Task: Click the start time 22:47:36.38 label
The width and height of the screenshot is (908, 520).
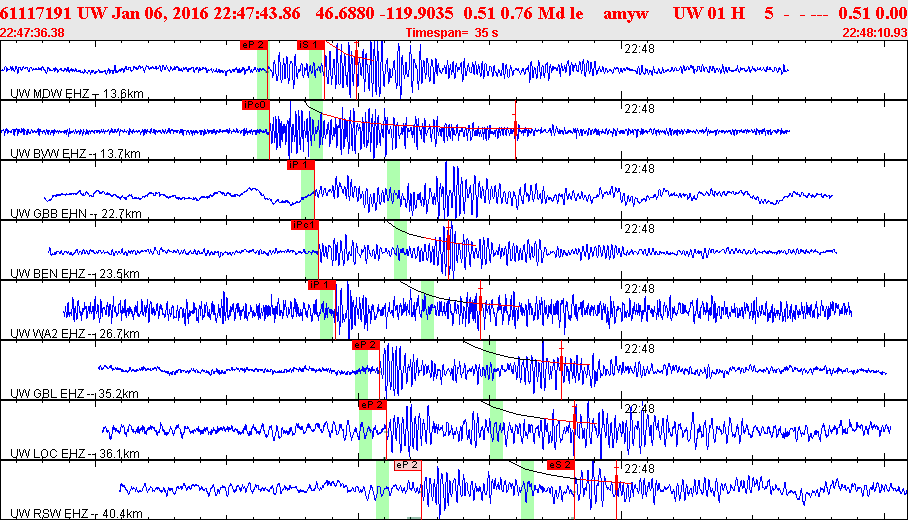Action: point(33,32)
